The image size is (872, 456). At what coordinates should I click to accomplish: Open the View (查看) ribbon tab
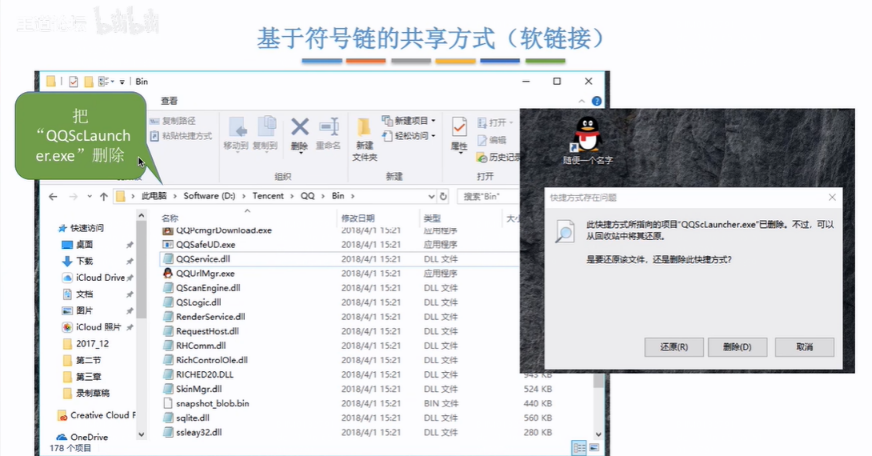170,101
